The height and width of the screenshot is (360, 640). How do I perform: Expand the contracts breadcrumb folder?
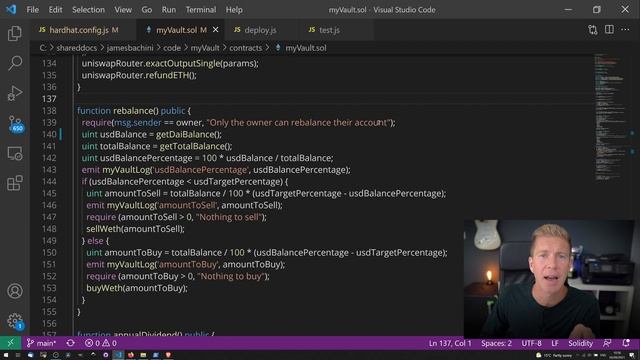click(245, 48)
